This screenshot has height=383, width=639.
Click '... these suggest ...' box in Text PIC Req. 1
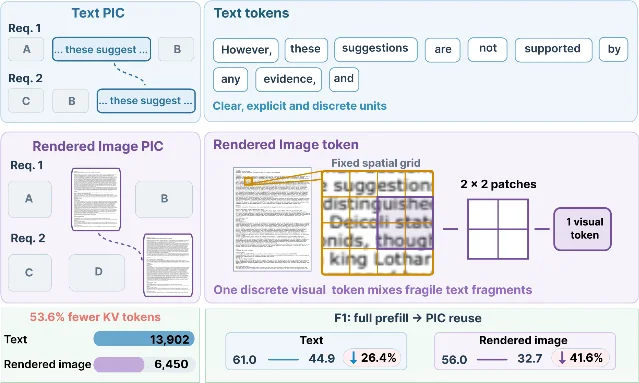(x=101, y=49)
